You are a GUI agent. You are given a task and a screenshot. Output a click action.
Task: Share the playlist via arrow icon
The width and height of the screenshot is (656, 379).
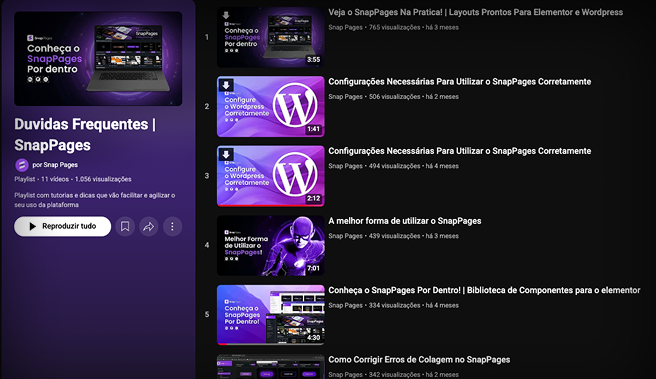(x=149, y=226)
